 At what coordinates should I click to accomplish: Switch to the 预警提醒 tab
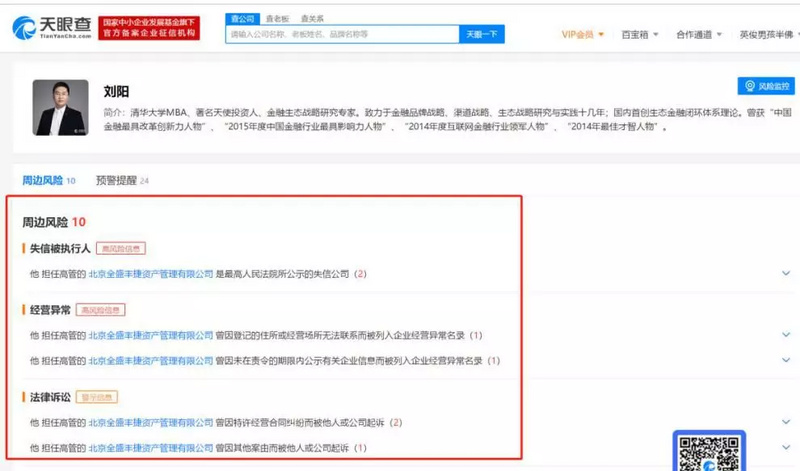click(122, 180)
